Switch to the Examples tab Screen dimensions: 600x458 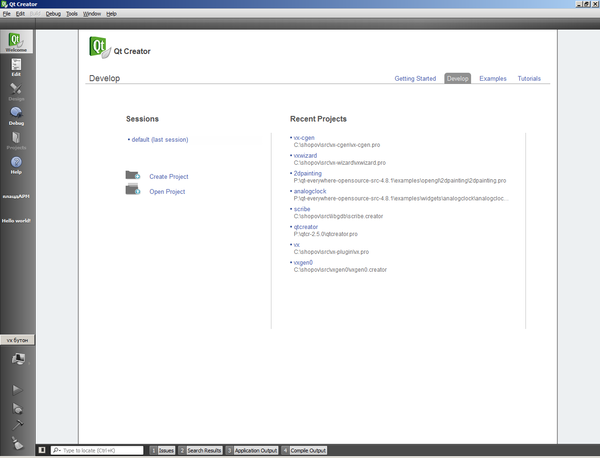492,78
